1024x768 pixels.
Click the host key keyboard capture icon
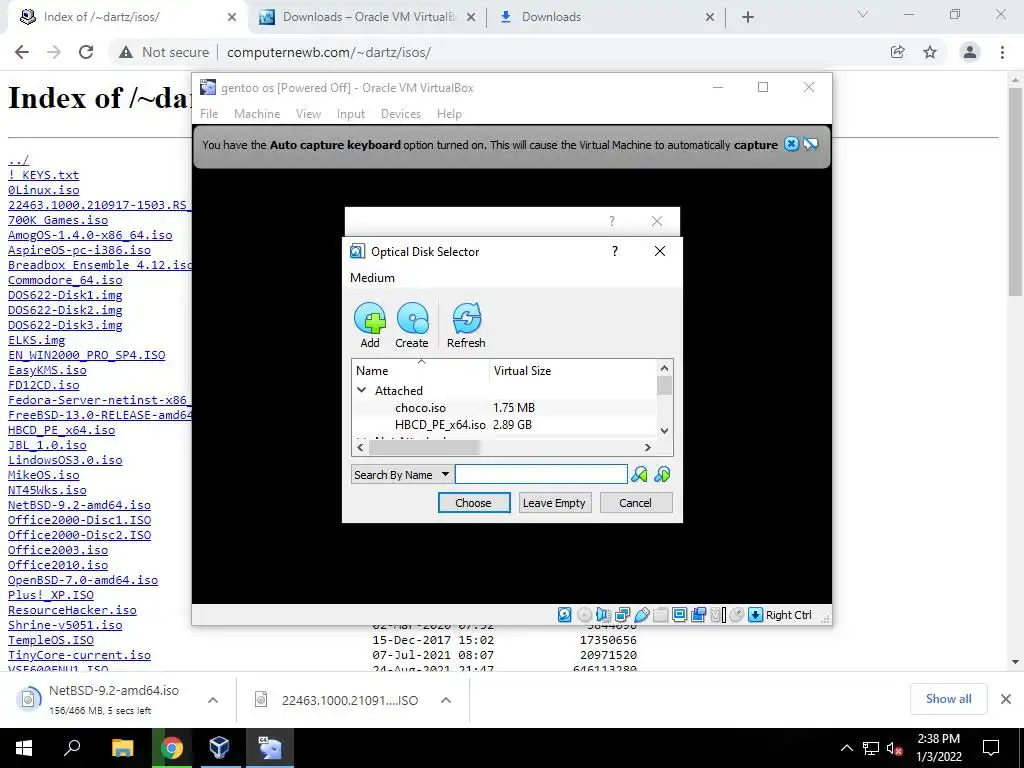coord(756,615)
